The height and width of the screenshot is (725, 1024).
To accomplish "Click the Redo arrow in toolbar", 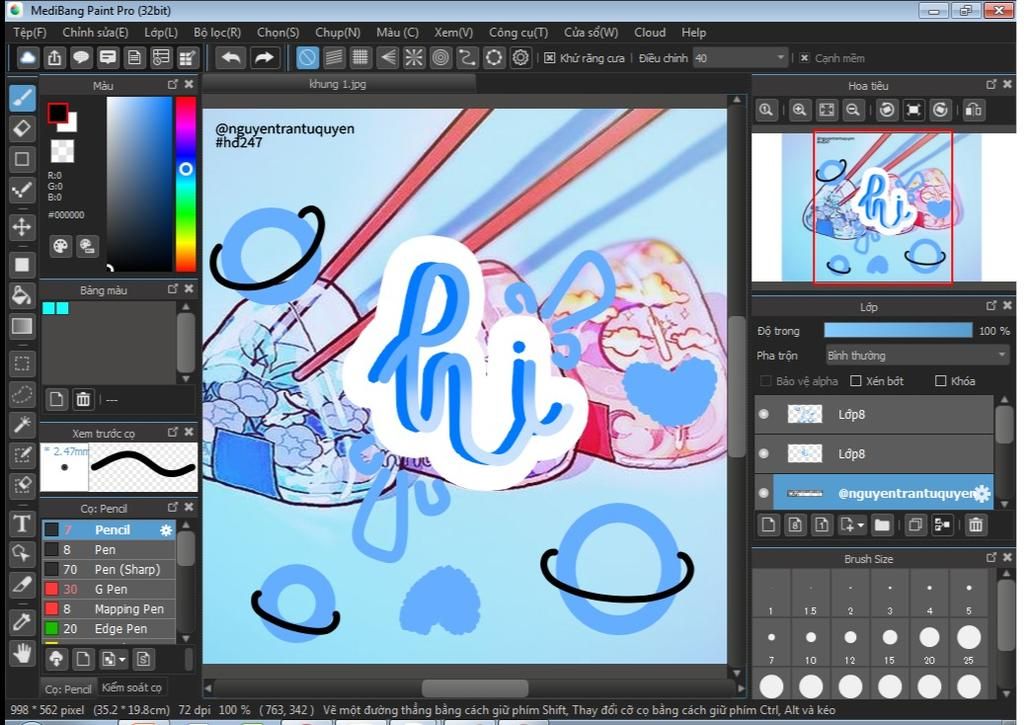I will click(264, 57).
